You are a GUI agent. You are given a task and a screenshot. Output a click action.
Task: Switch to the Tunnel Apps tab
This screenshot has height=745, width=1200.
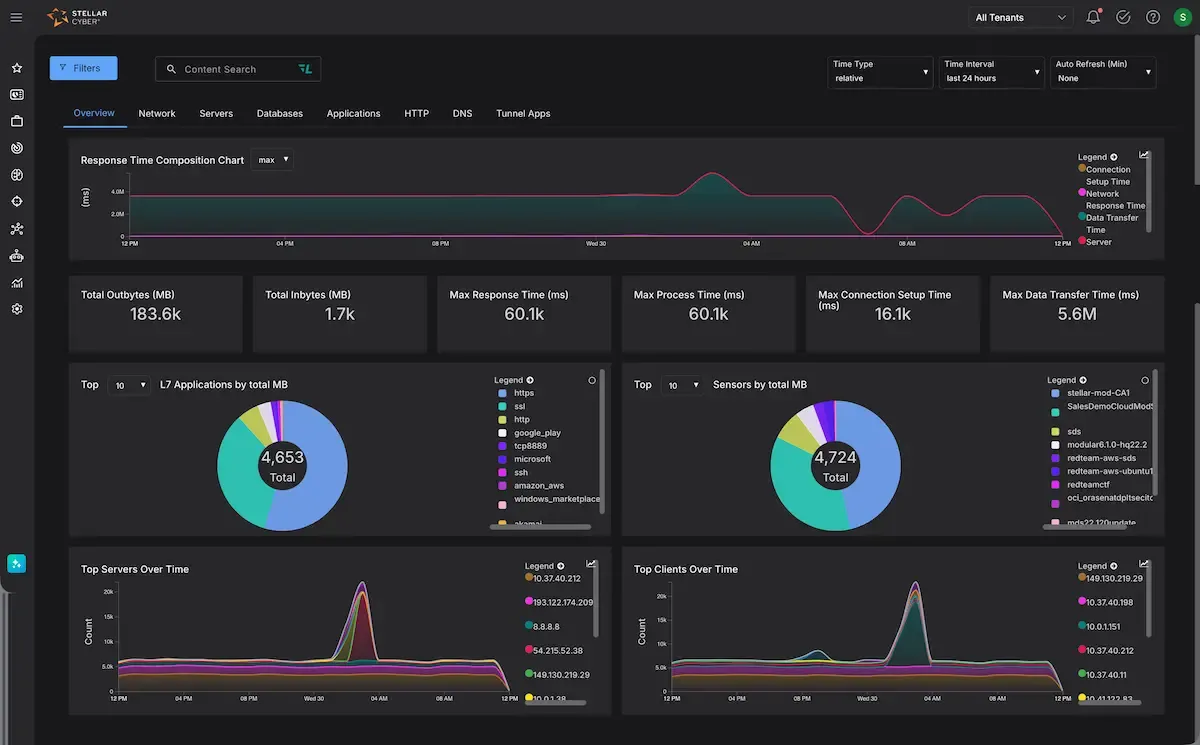click(523, 114)
